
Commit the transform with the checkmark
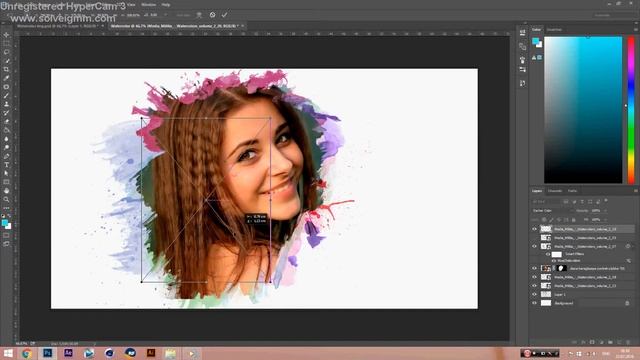click(x=224, y=15)
